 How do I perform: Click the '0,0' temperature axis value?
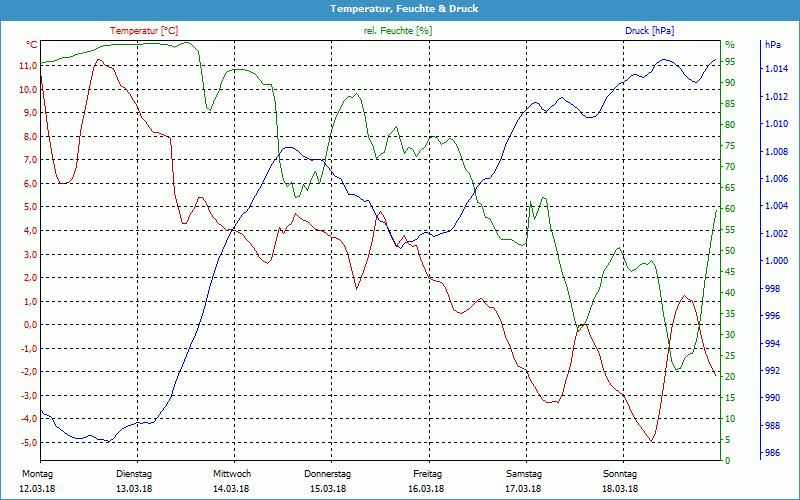point(30,324)
